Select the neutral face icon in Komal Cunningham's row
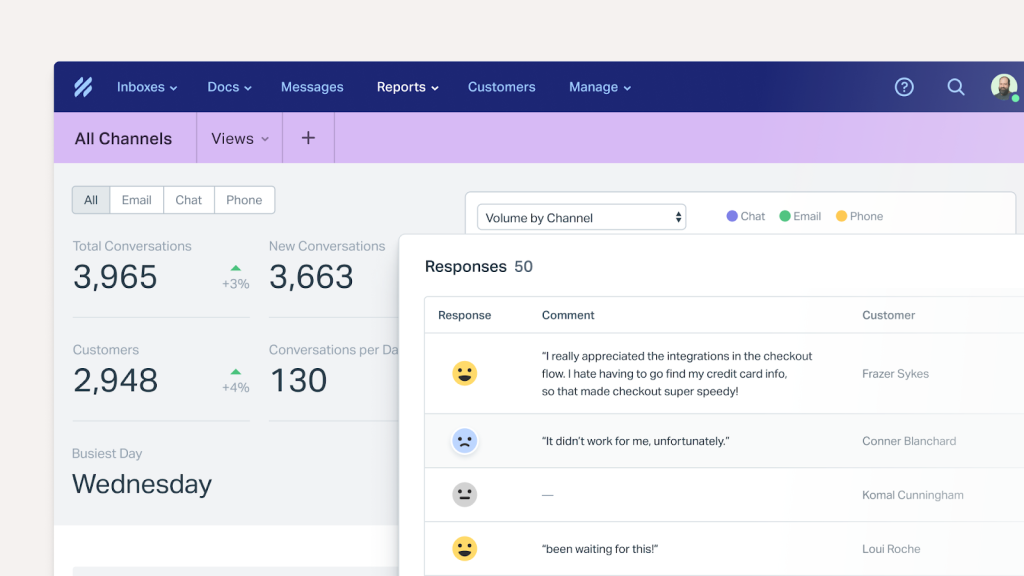The height and width of the screenshot is (576, 1024). click(x=464, y=494)
